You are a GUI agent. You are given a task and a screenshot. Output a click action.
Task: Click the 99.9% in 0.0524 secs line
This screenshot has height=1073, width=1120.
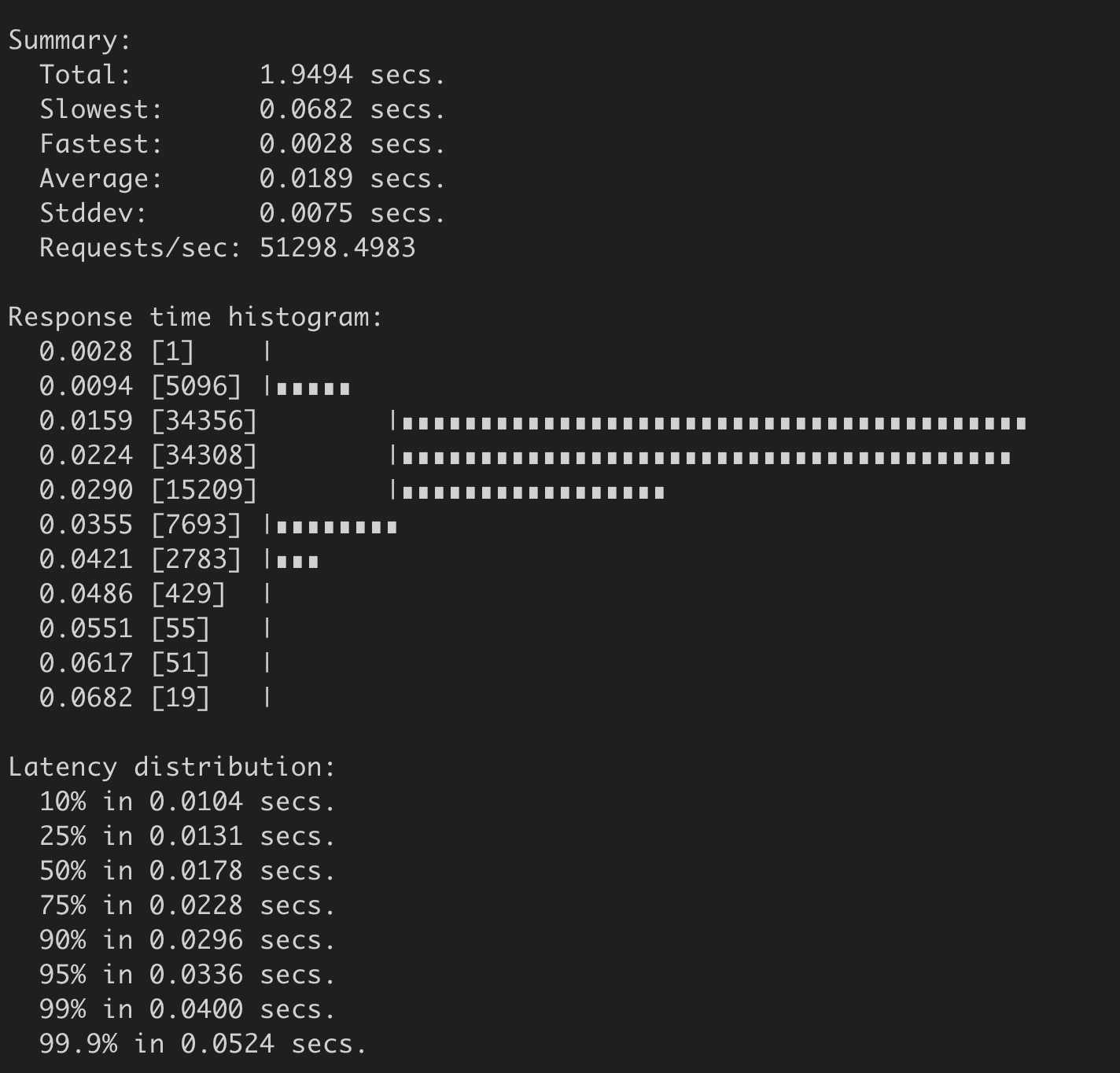pos(203,1044)
